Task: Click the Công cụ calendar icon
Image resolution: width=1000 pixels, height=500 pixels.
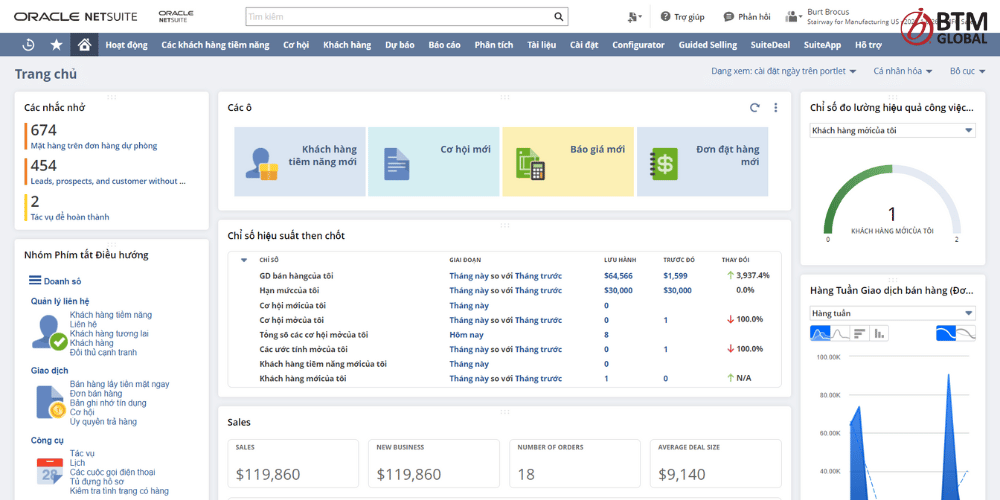Action: click(x=49, y=473)
